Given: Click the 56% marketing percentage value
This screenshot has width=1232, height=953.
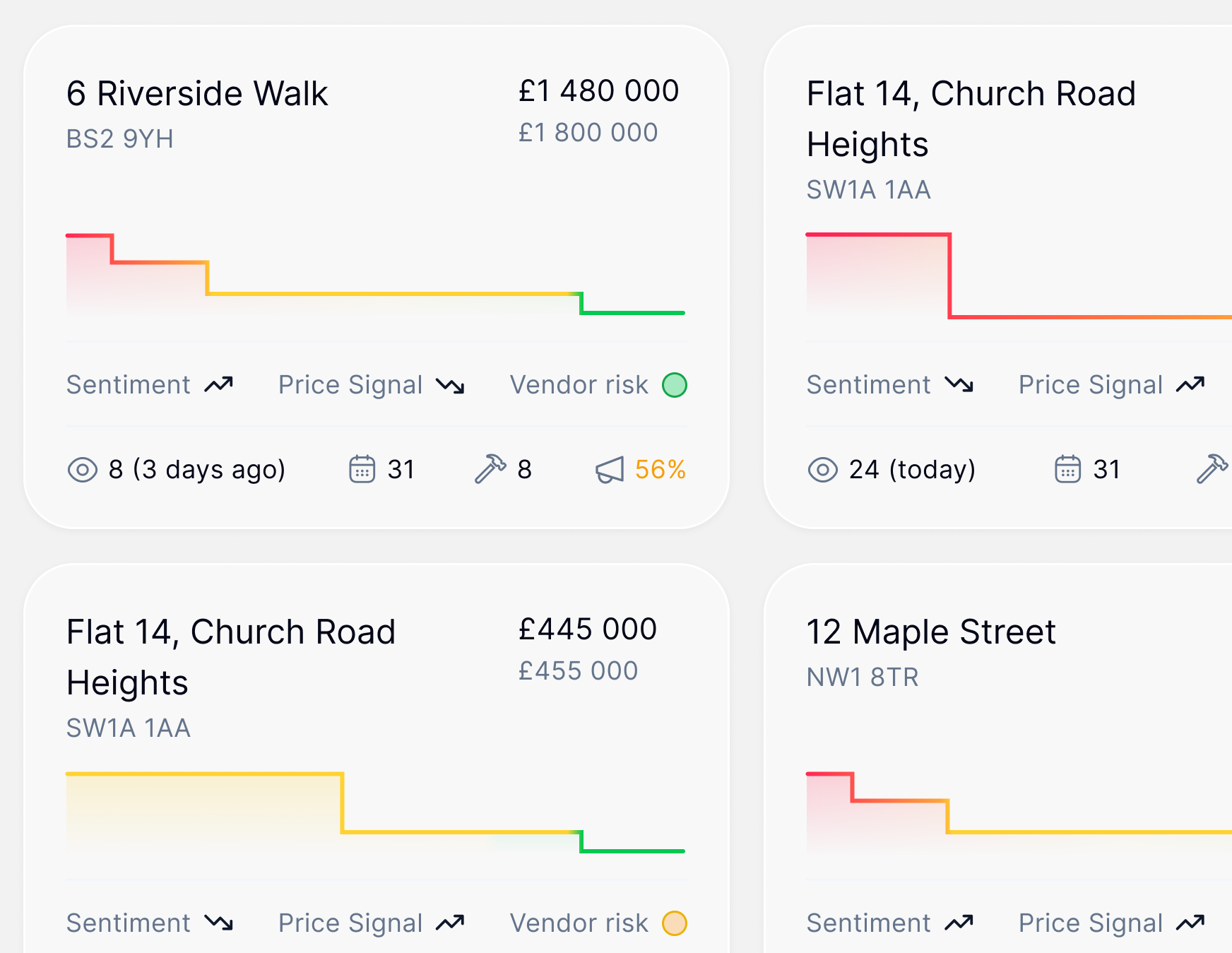Looking at the screenshot, I should pyautogui.click(x=661, y=470).
